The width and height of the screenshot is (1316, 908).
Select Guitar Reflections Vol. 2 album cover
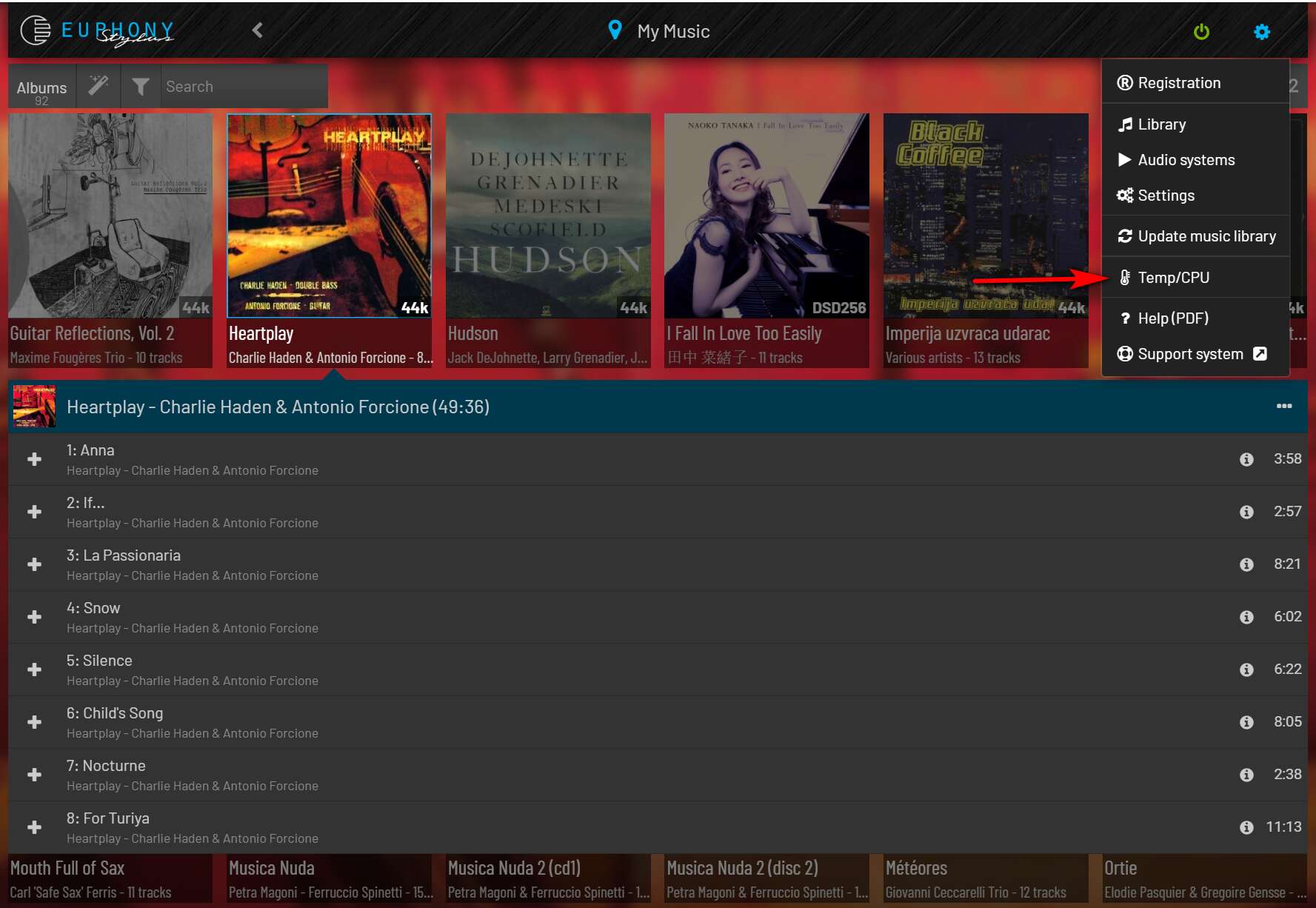pyautogui.click(x=110, y=216)
